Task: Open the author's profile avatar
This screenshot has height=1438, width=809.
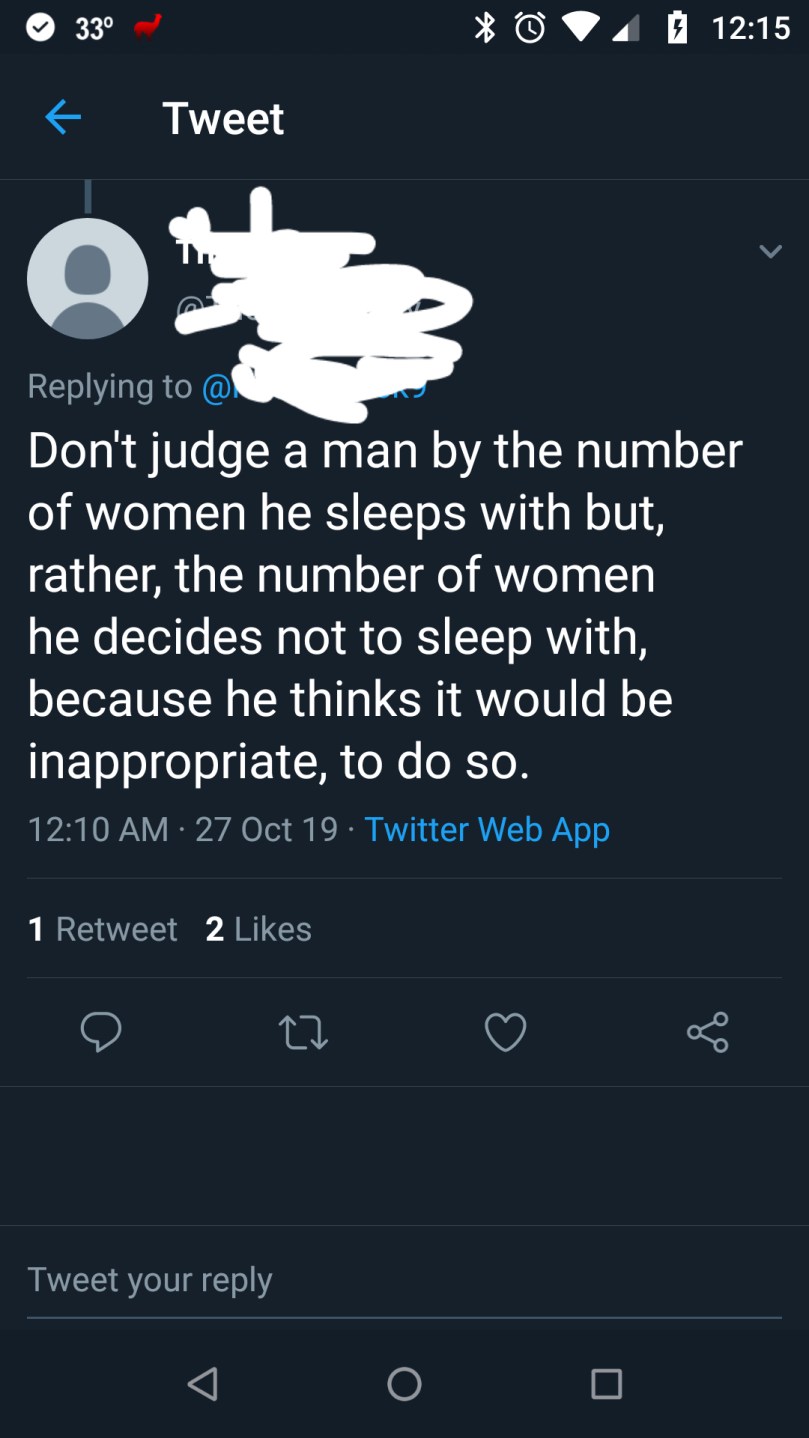Action: (88, 278)
